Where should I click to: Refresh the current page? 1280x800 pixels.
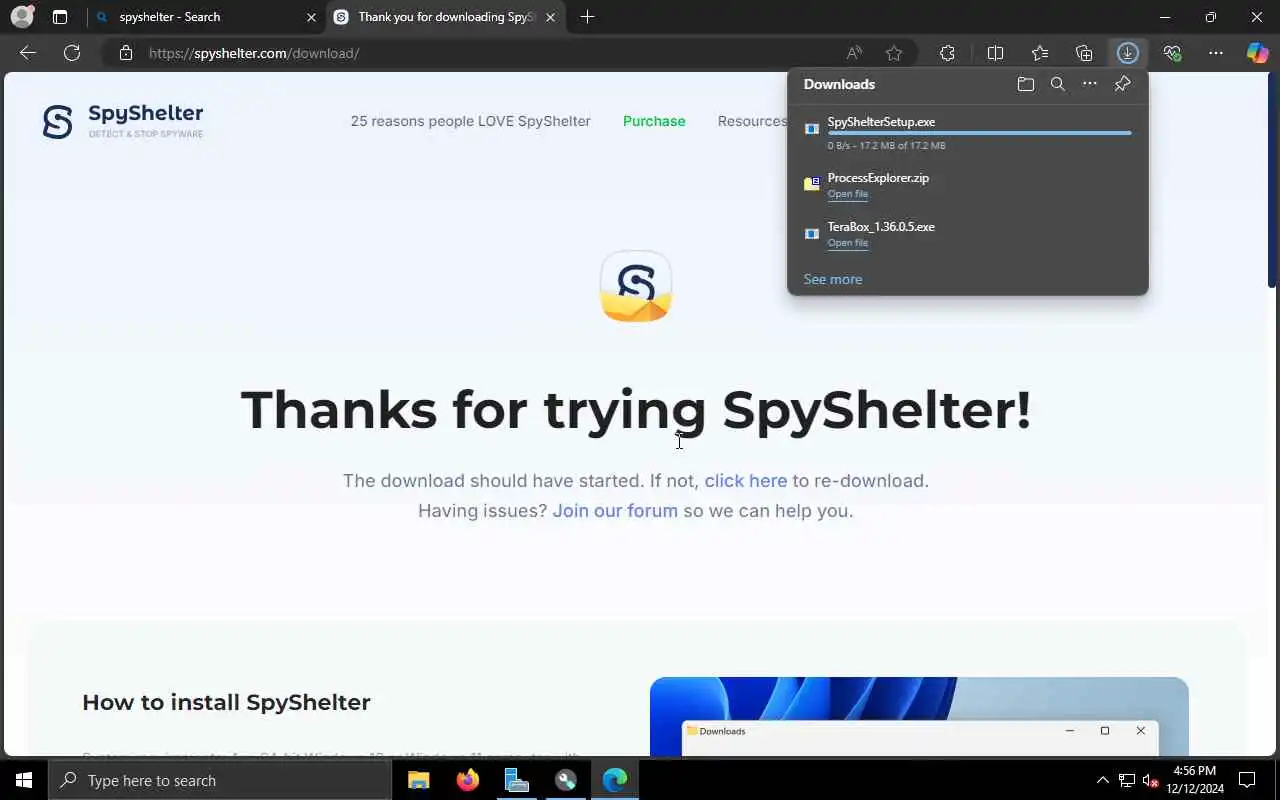click(x=72, y=53)
